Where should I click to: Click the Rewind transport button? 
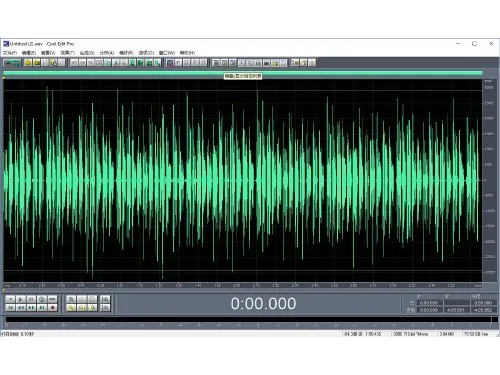tap(21, 308)
